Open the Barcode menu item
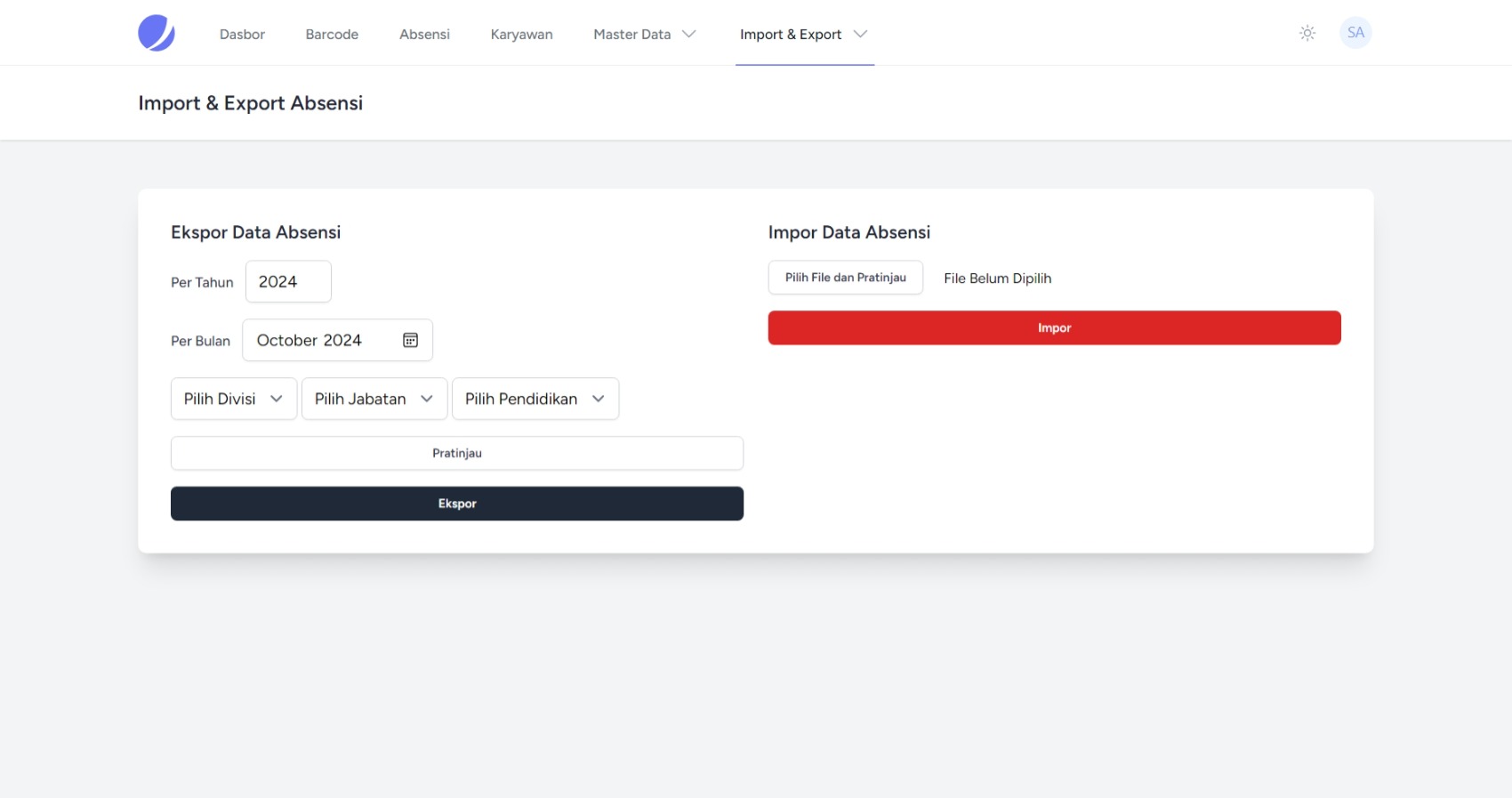Screen dimensions: 1512x798 [x=332, y=34]
